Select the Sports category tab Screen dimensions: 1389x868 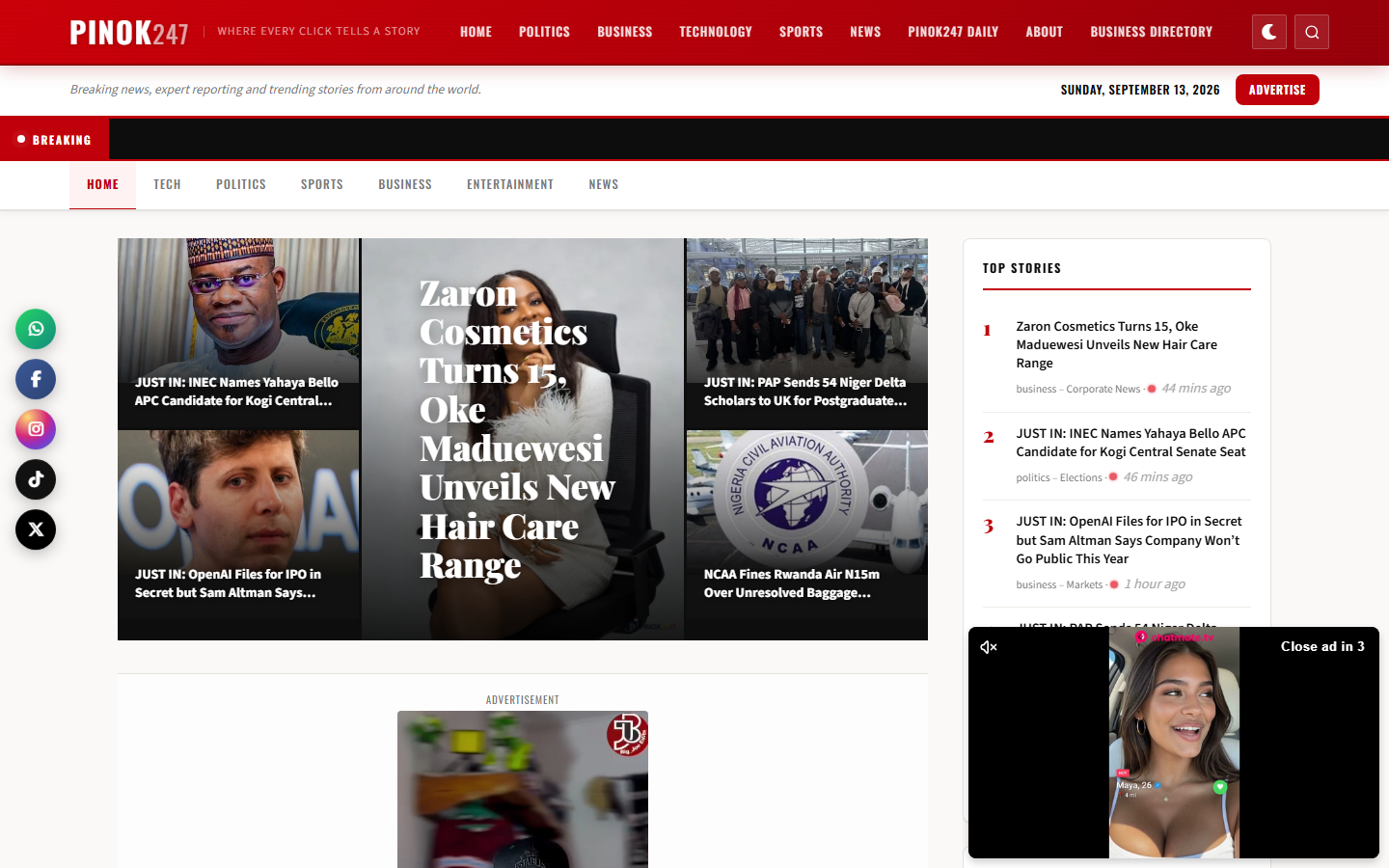pos(322,184)
